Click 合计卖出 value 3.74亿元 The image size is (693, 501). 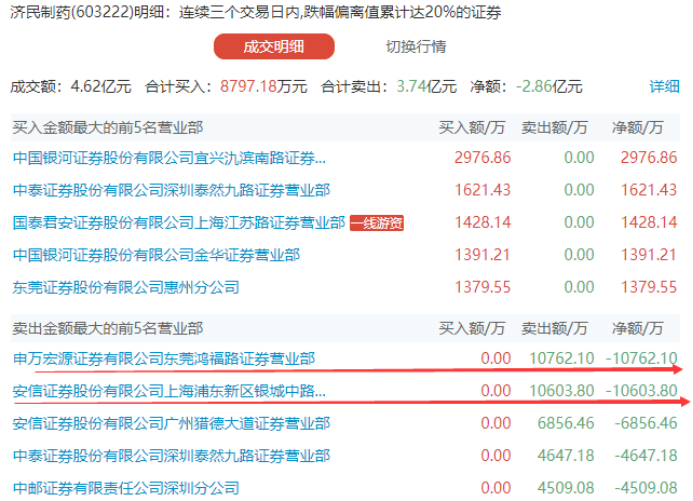point(426,86)
